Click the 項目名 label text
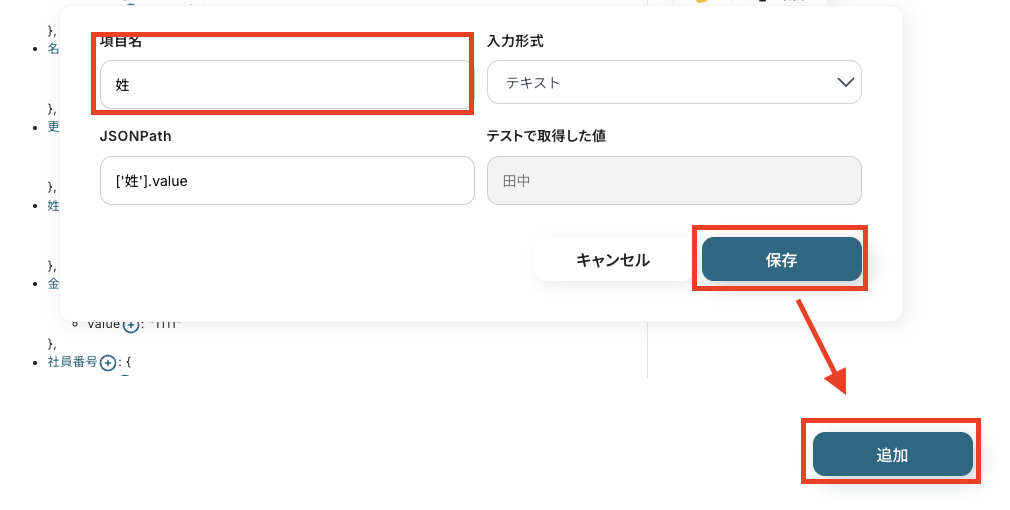This screenshot has height=510, width=1010. pos(120,42)
